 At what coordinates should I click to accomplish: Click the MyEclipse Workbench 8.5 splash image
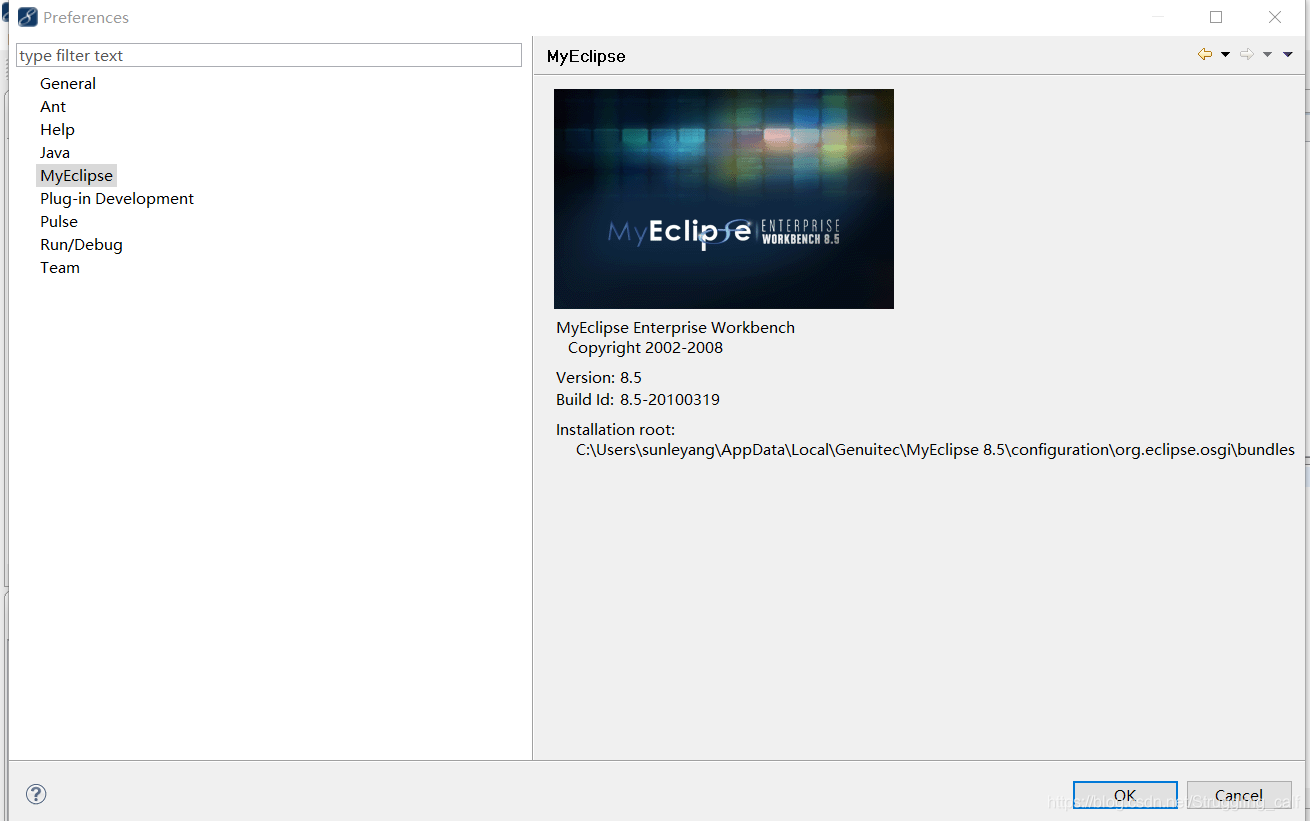[724, 199]
